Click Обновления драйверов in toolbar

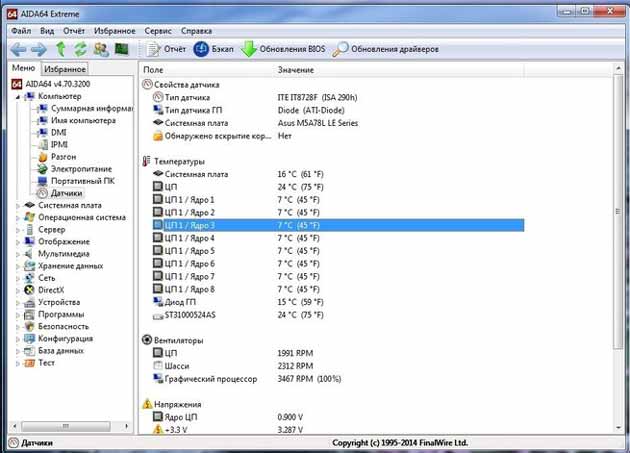(x=385, y=49)
